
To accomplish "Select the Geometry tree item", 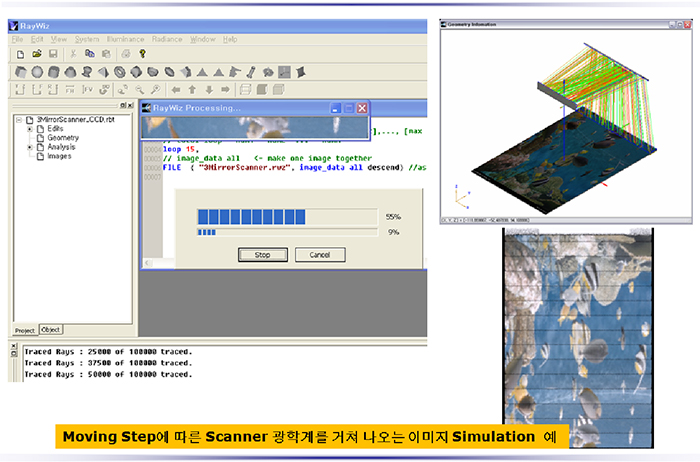I will (62, 138).
